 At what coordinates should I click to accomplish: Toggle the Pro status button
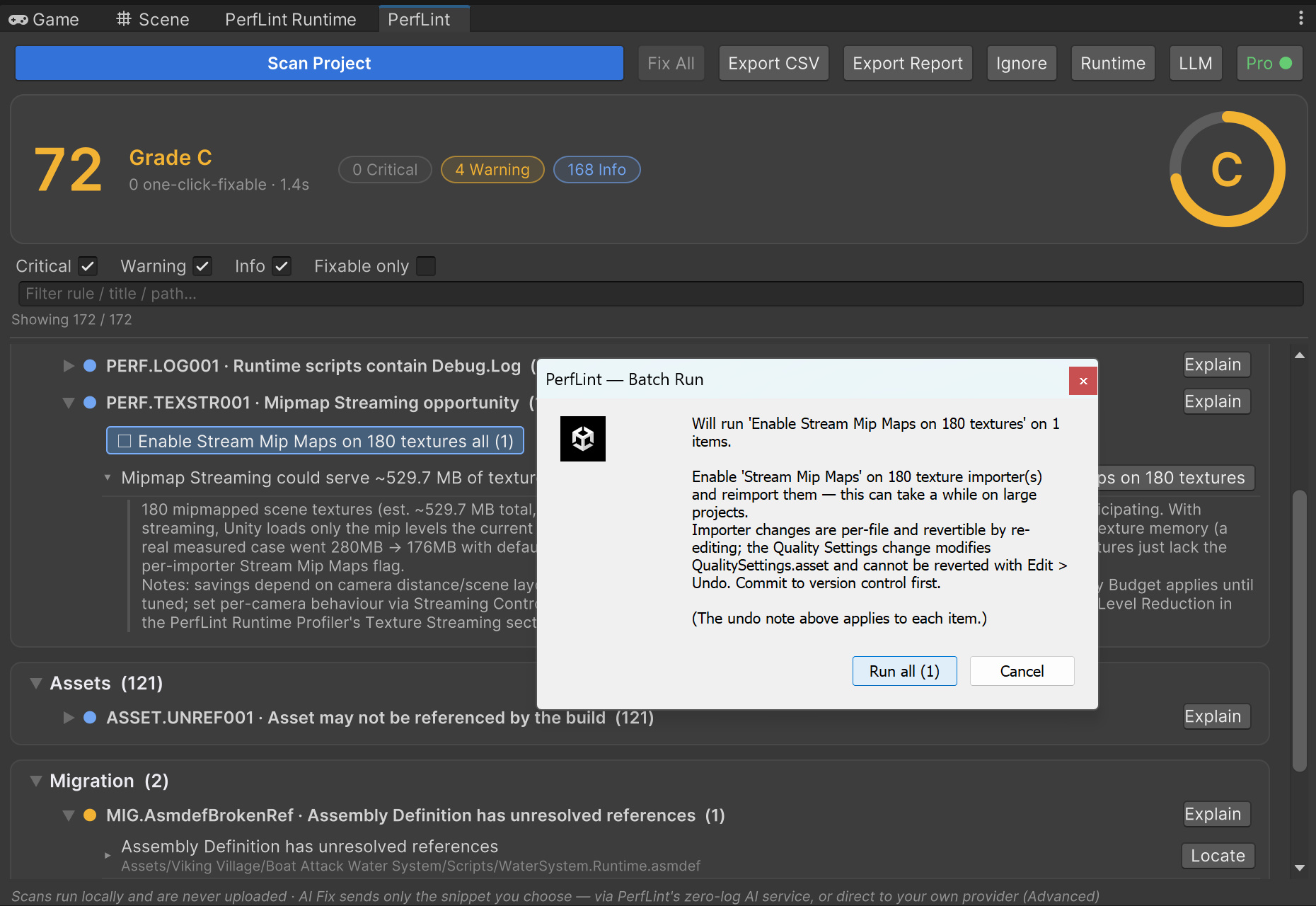(1269, 64)
